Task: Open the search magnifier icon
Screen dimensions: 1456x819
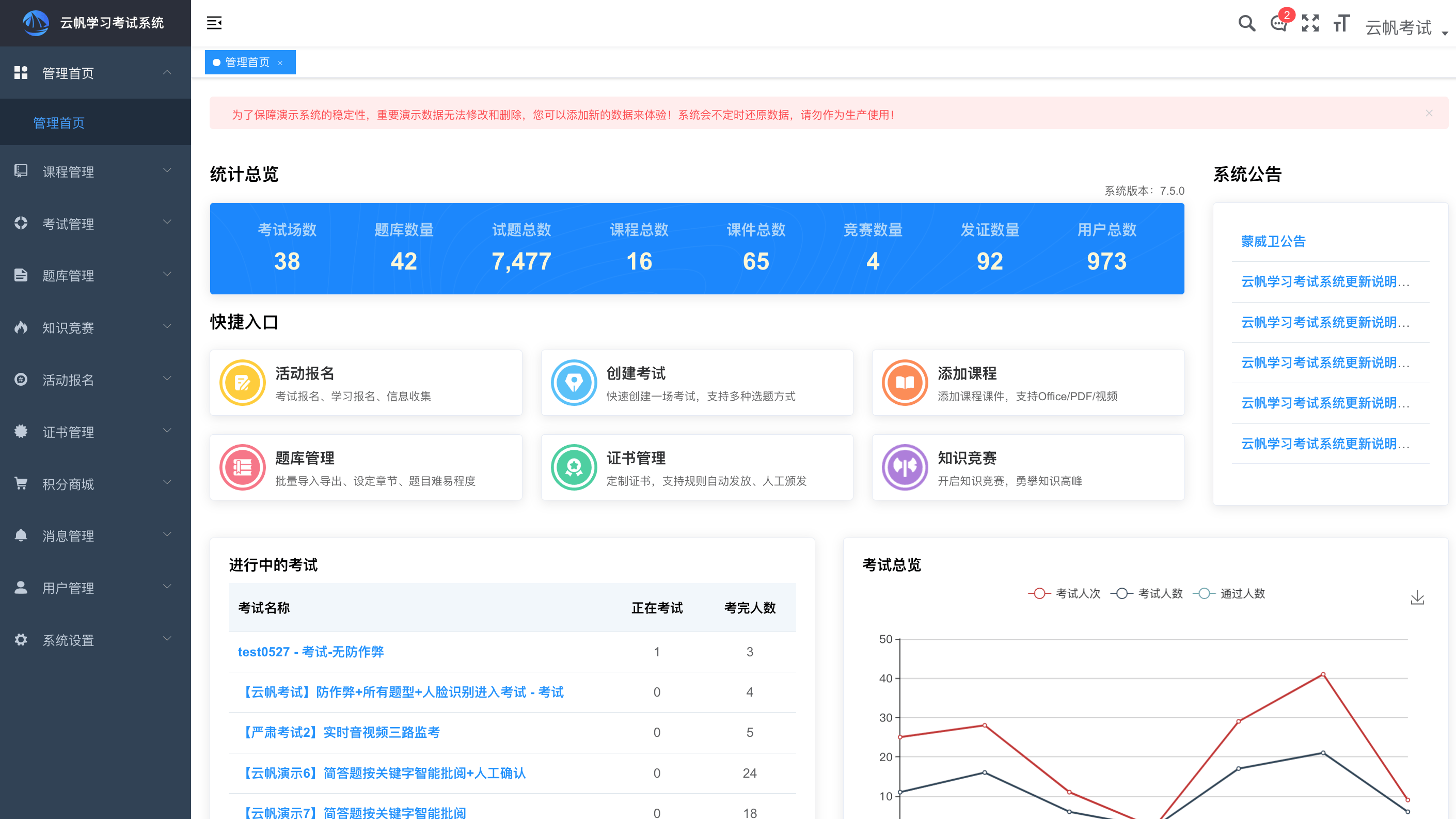Action: [1247, 23]
